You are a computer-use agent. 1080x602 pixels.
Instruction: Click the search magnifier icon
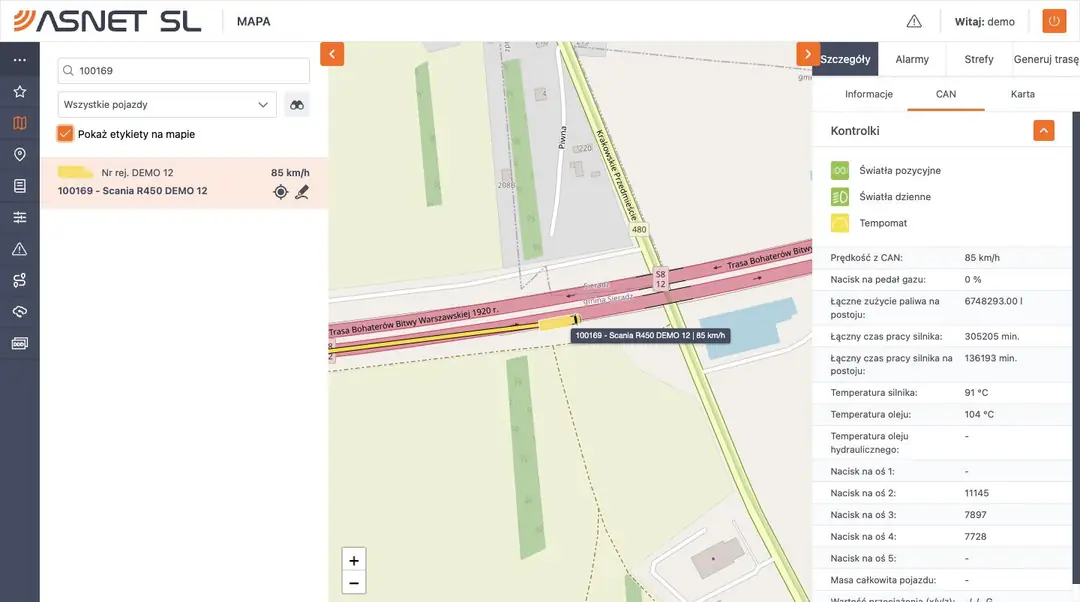68,70
